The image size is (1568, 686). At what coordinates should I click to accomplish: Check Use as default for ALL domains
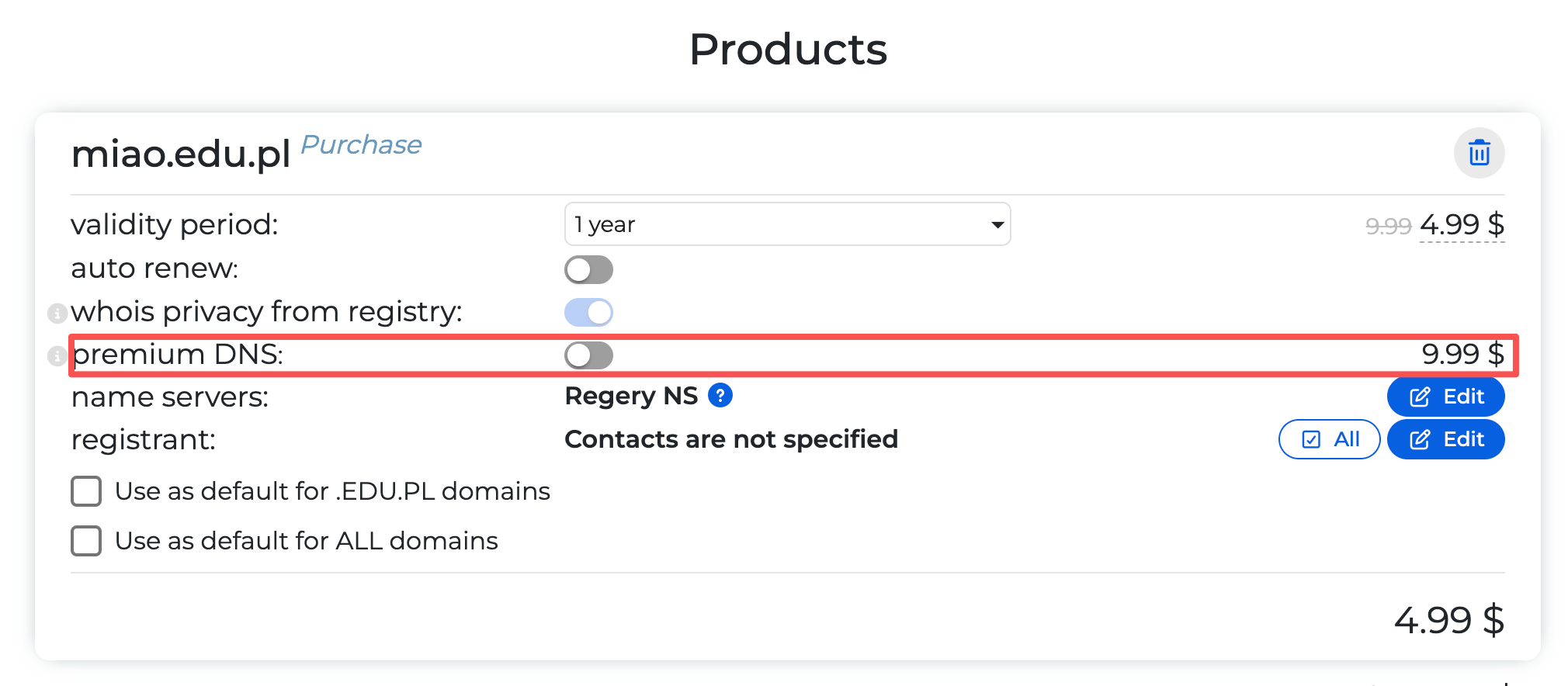[86, 541]
